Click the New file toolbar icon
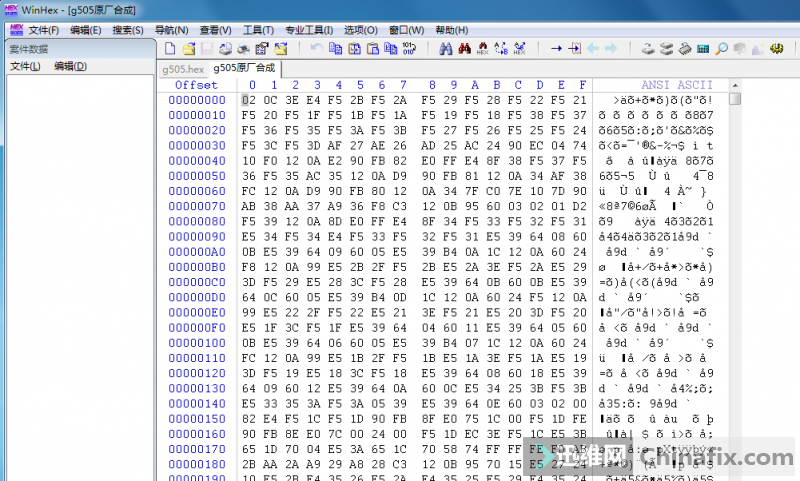 click(168, 48)
